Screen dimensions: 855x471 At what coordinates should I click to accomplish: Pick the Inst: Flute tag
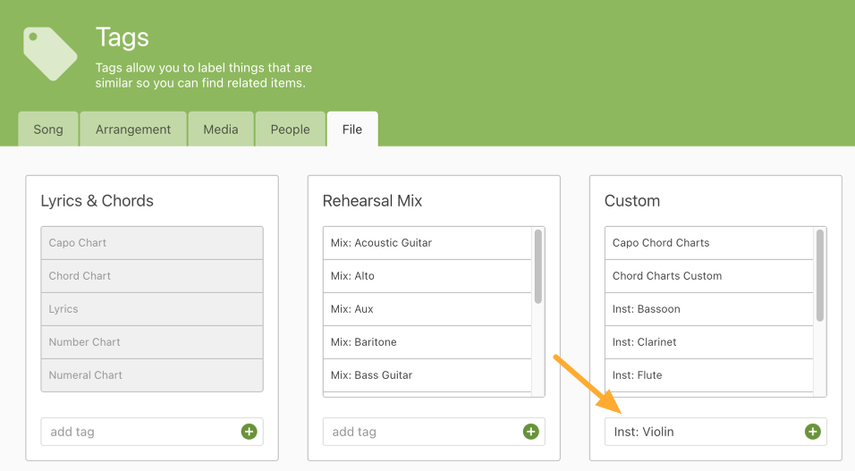[709, 375]
